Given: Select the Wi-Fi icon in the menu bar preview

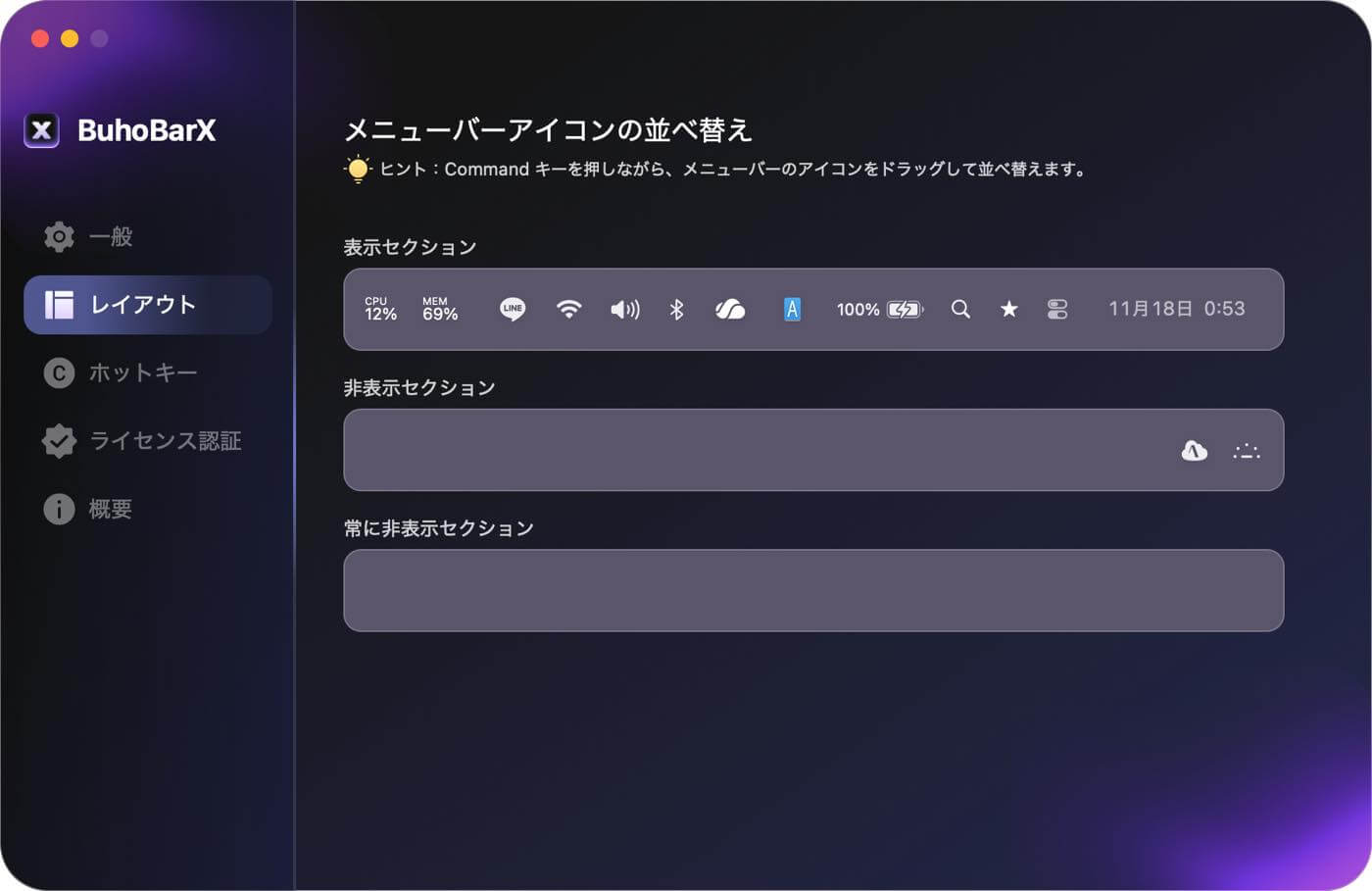Looking at the screenshot, I should coord(568,309).
